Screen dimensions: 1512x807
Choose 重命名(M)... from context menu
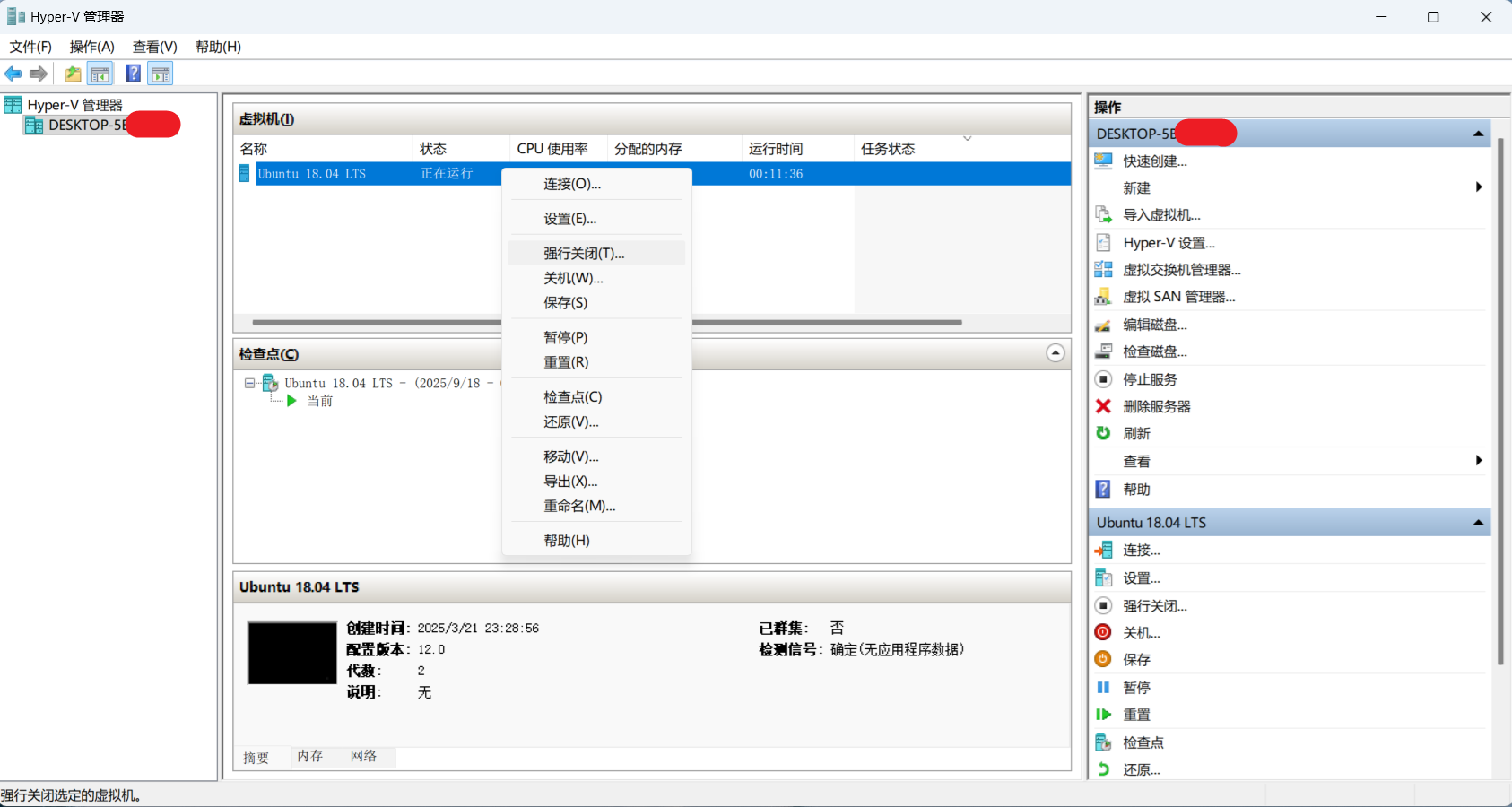click(x=596, y=506)
